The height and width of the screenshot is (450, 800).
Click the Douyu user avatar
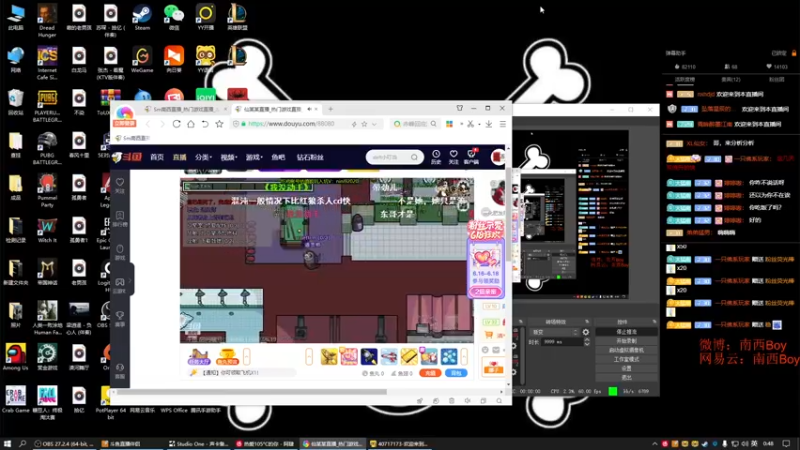(497, 157)
